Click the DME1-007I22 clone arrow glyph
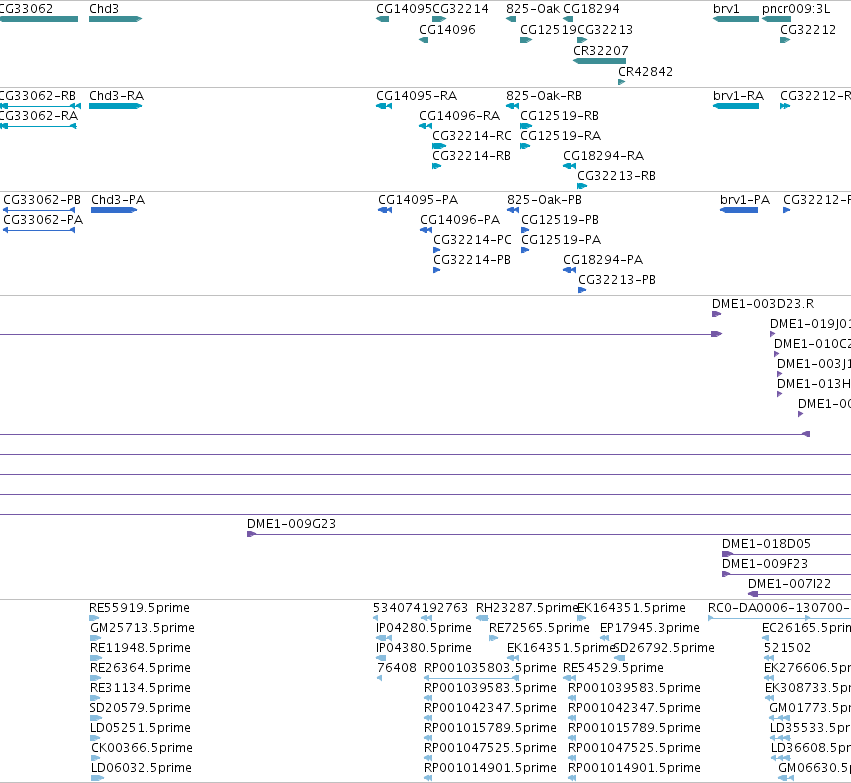851x783 pixels. coord(753,594)
